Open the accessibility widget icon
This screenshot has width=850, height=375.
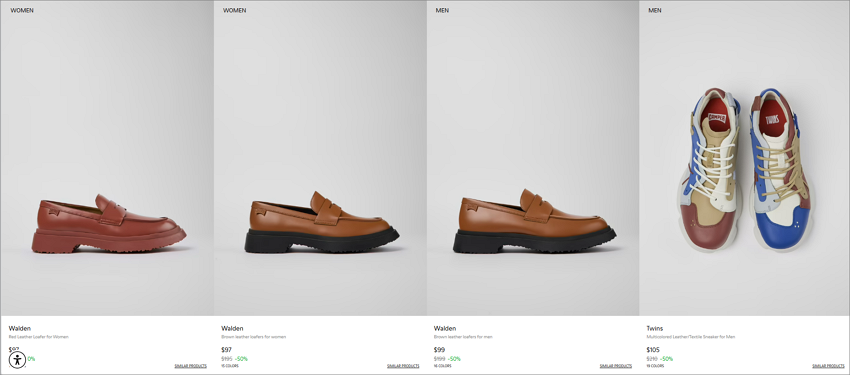[x=17, y=360]
